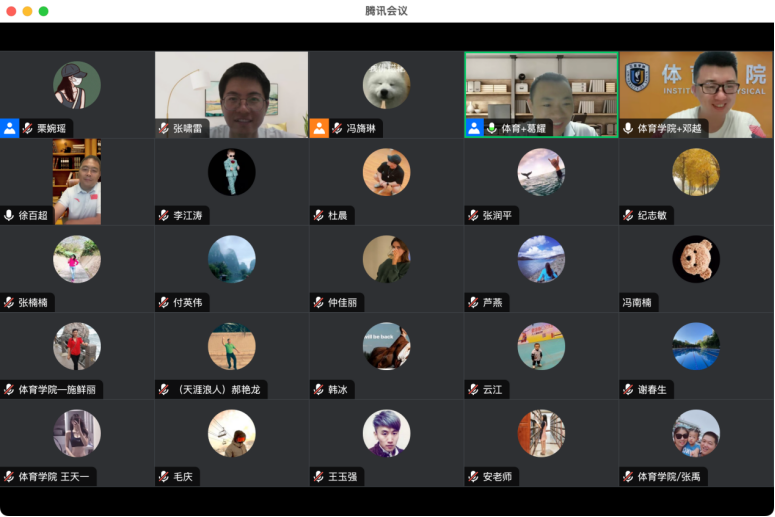Click 冯南楠's teddy bear avatar

point(696,259)
